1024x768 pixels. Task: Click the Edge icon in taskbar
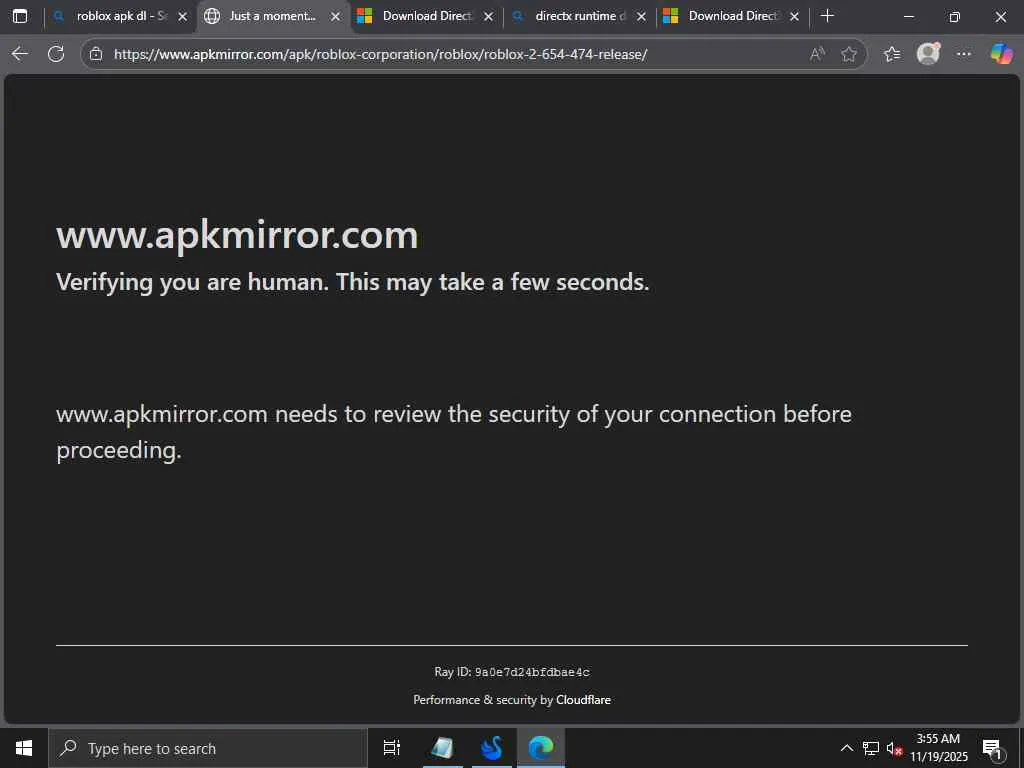pyautogui.click(x=541, y=748)
